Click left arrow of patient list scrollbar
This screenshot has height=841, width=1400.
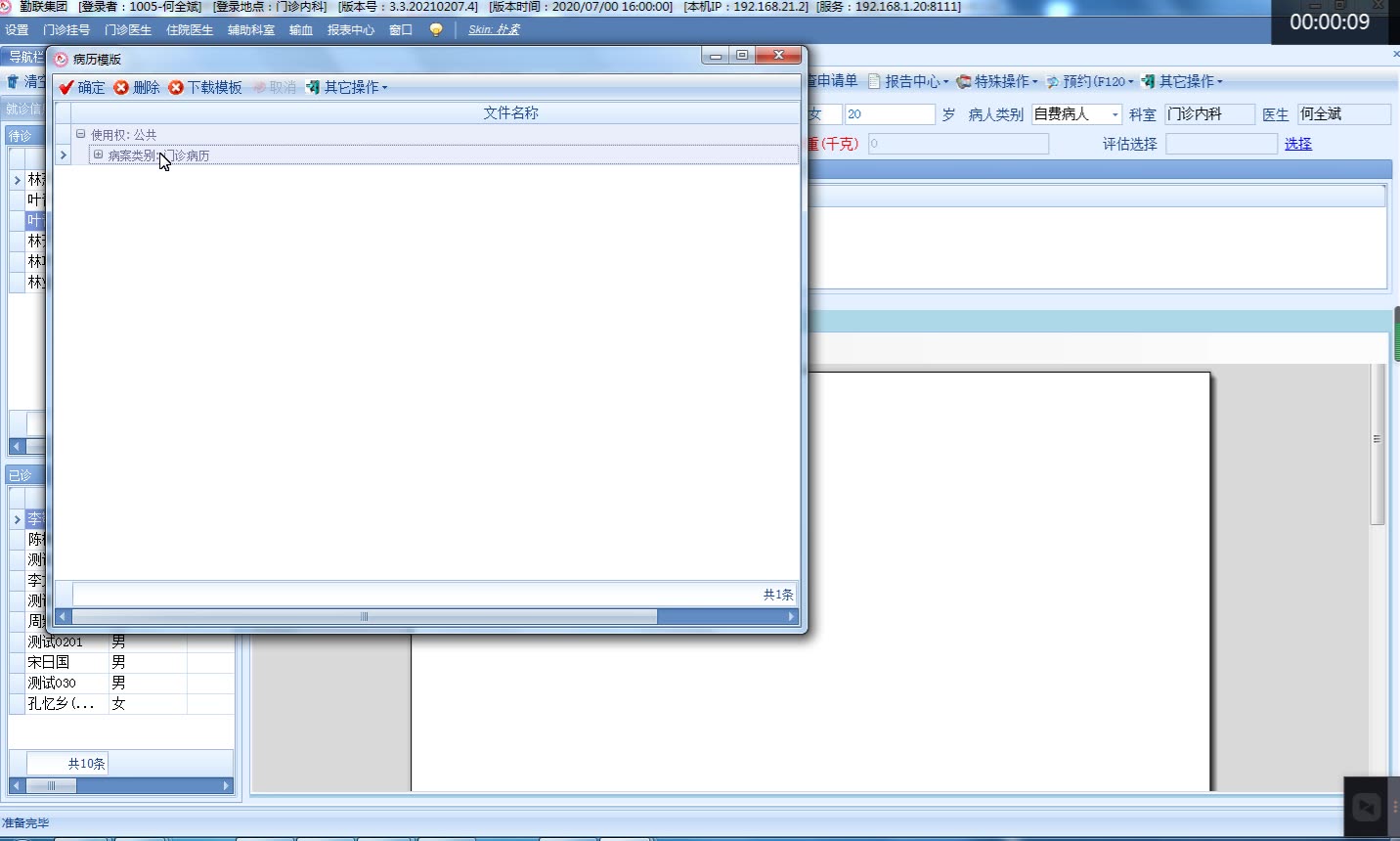click(17, 785)
